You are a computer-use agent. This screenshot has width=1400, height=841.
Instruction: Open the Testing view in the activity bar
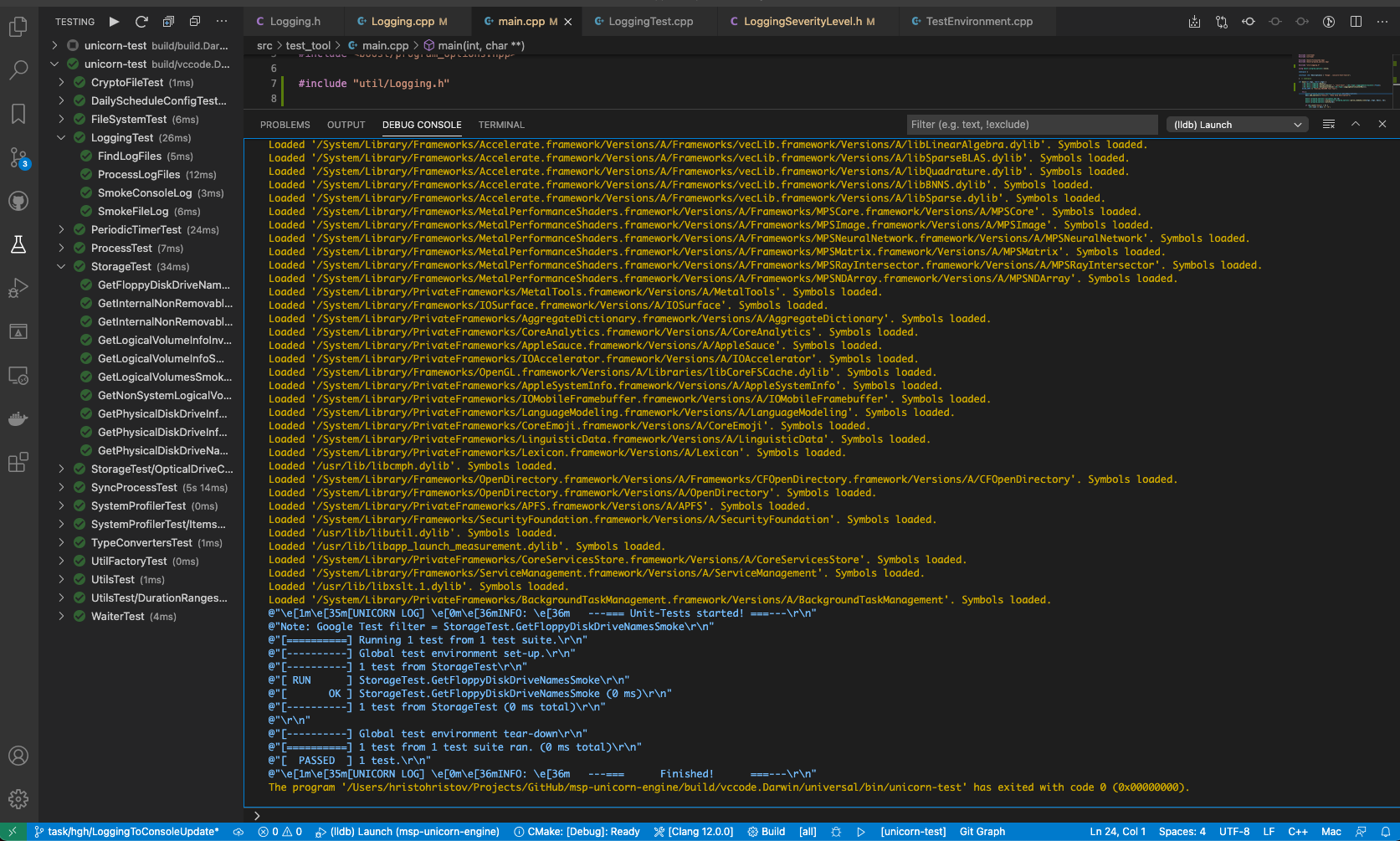(18, 244)
